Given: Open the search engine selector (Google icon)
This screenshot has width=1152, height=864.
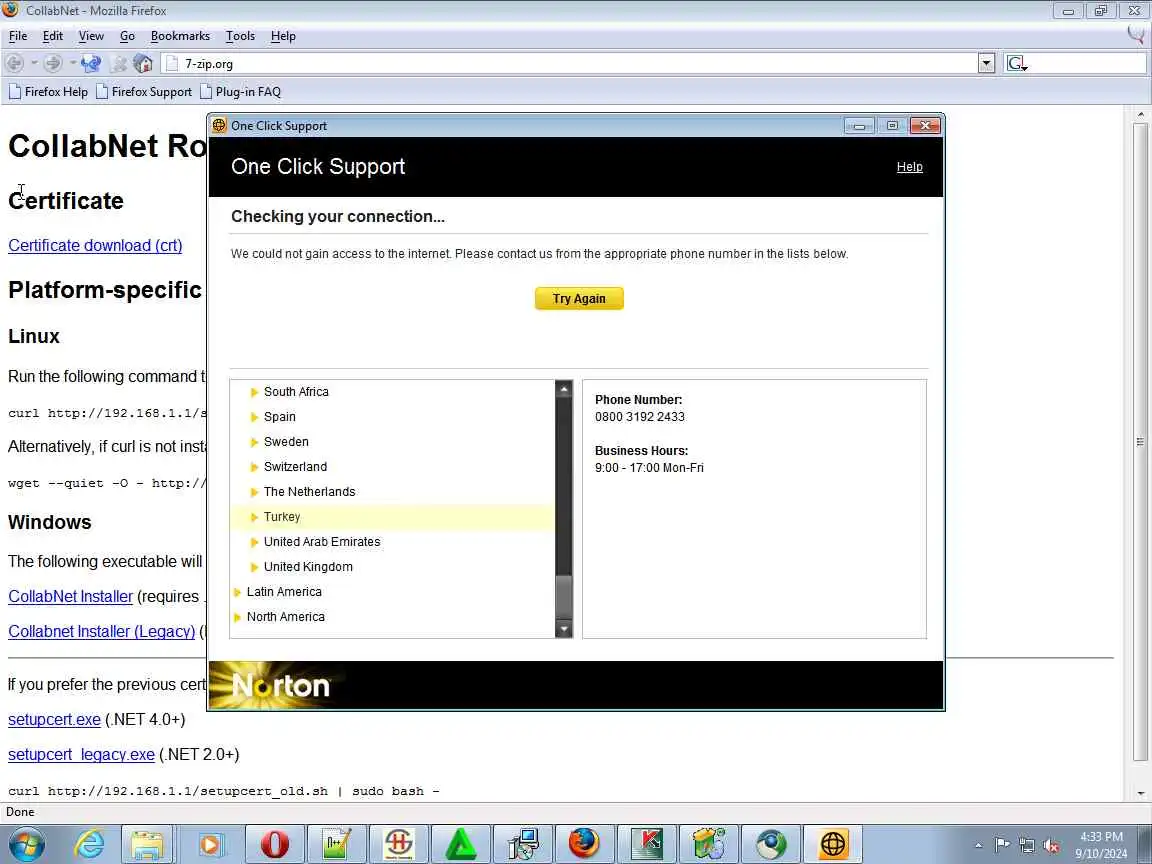Looking at the screenshot, I should (1016, 63).
